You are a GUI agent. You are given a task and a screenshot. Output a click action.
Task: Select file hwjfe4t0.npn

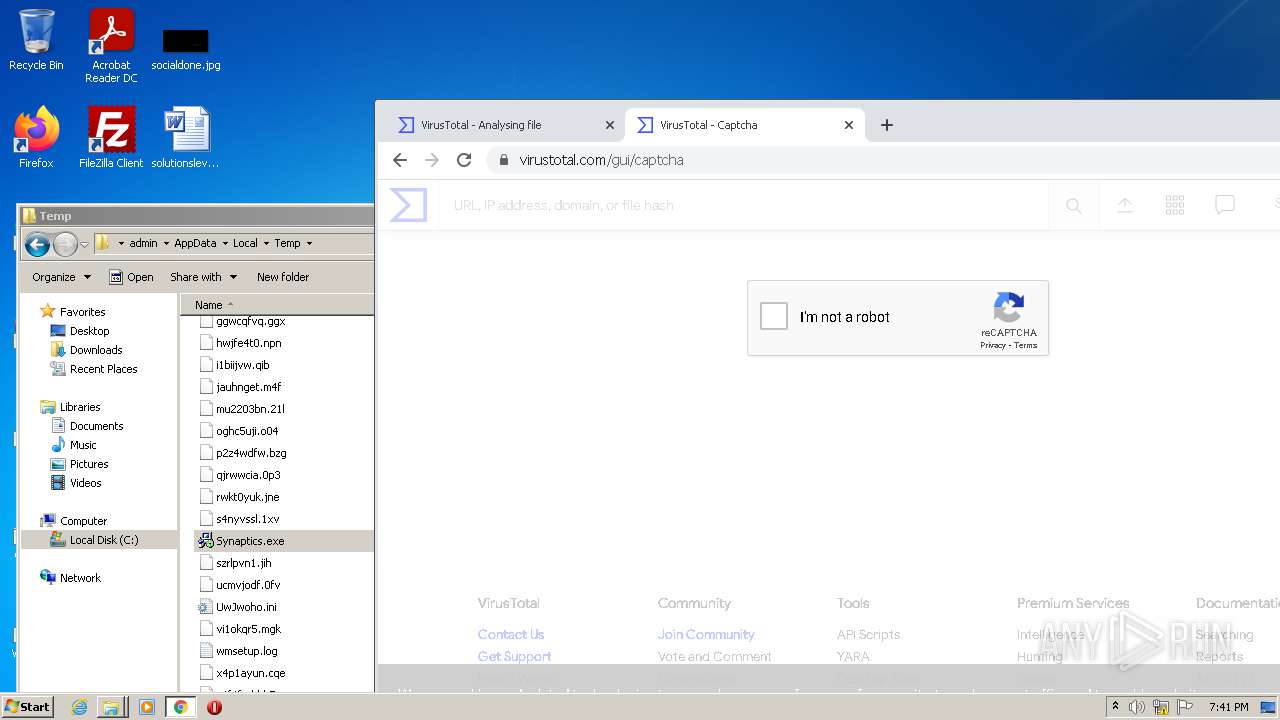pos(248,343)
